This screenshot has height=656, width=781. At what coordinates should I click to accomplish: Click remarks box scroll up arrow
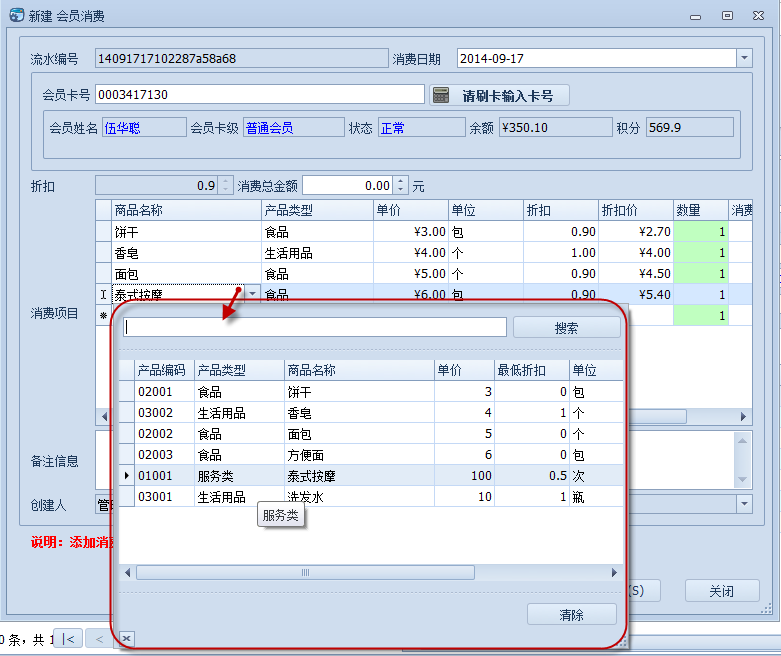pyautogui.click(x=742, y=440)
